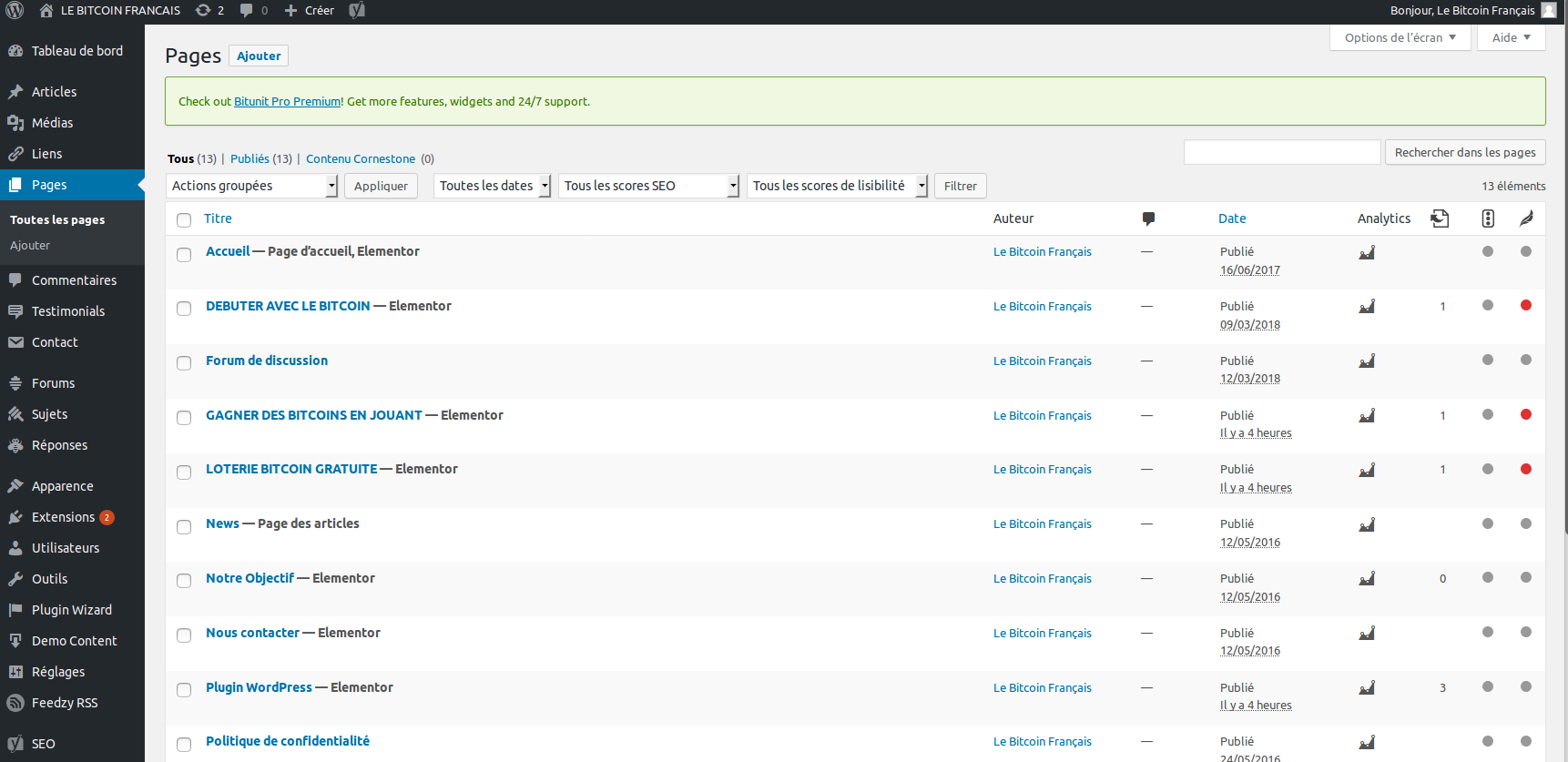Open Tableau de bord in sidebar
1568x762 pixels.
72,51
